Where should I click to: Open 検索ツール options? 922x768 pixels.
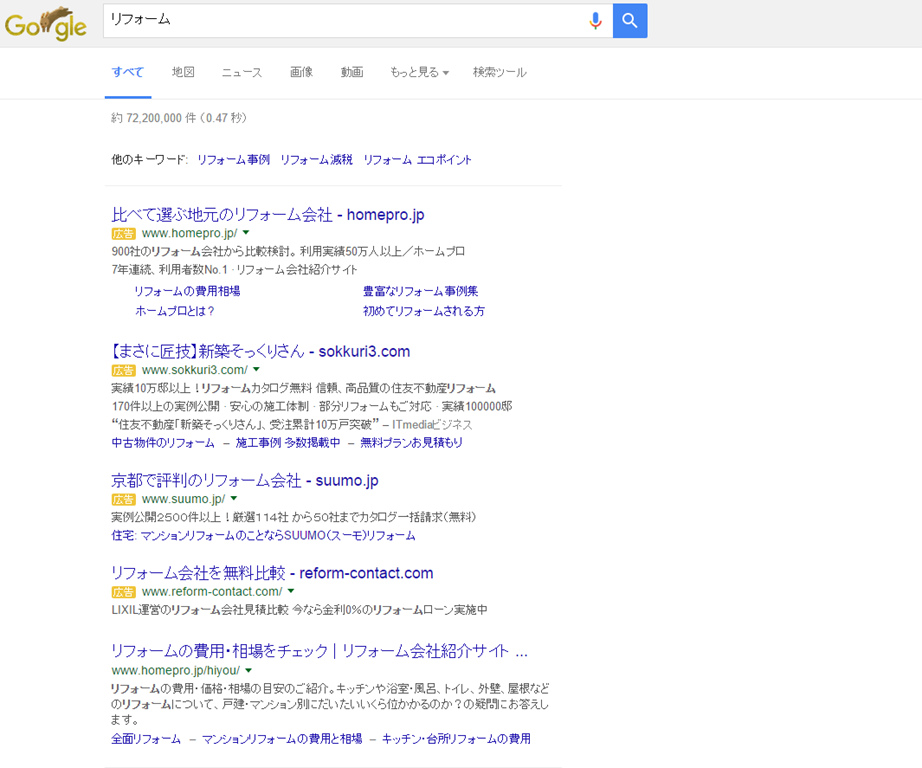(x=499, y=72)
